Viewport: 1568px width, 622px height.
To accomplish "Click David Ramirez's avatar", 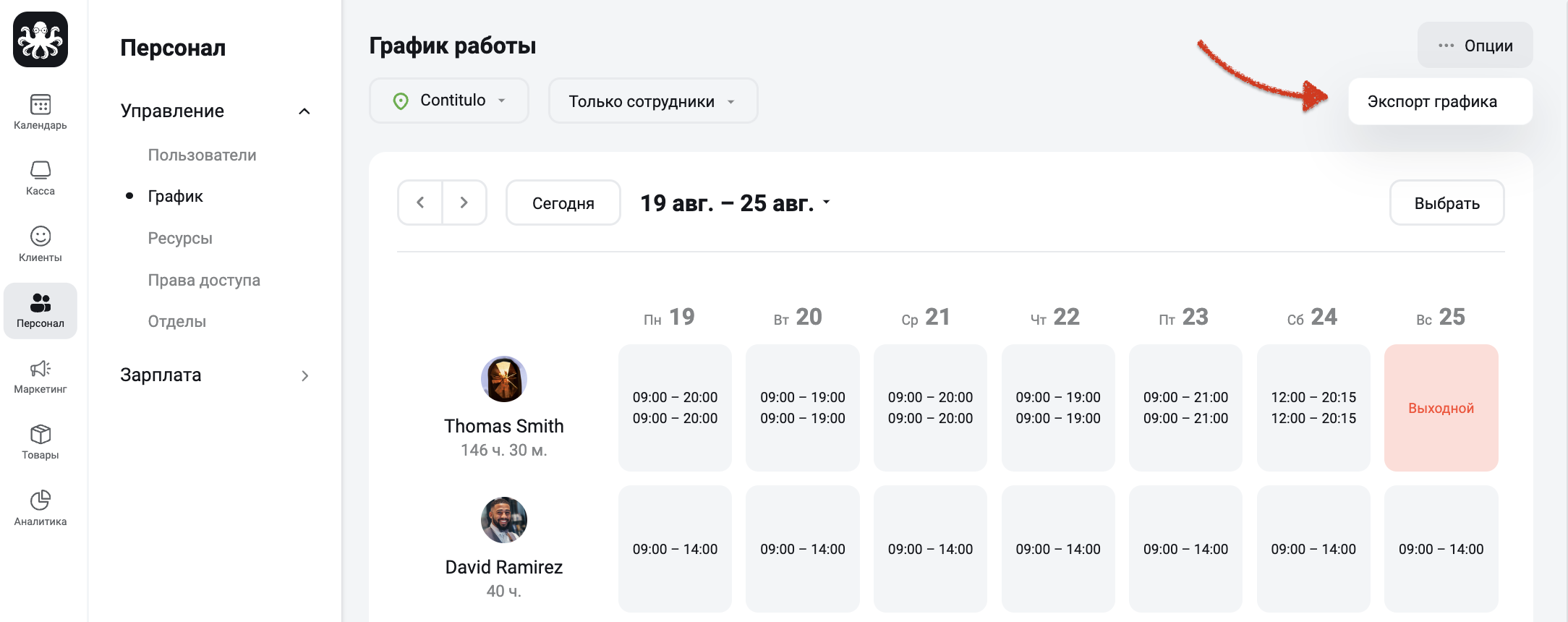I will click(x=504, y=520).
